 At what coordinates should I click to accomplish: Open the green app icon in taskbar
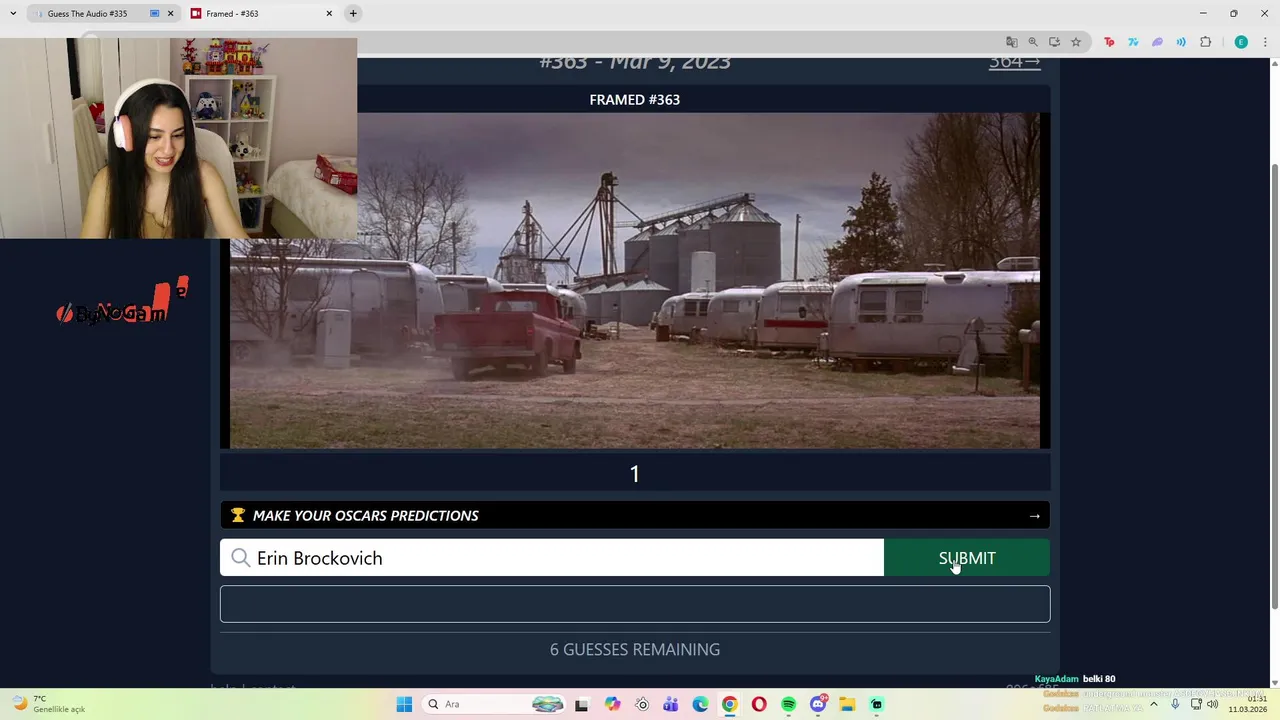point(877,704)
